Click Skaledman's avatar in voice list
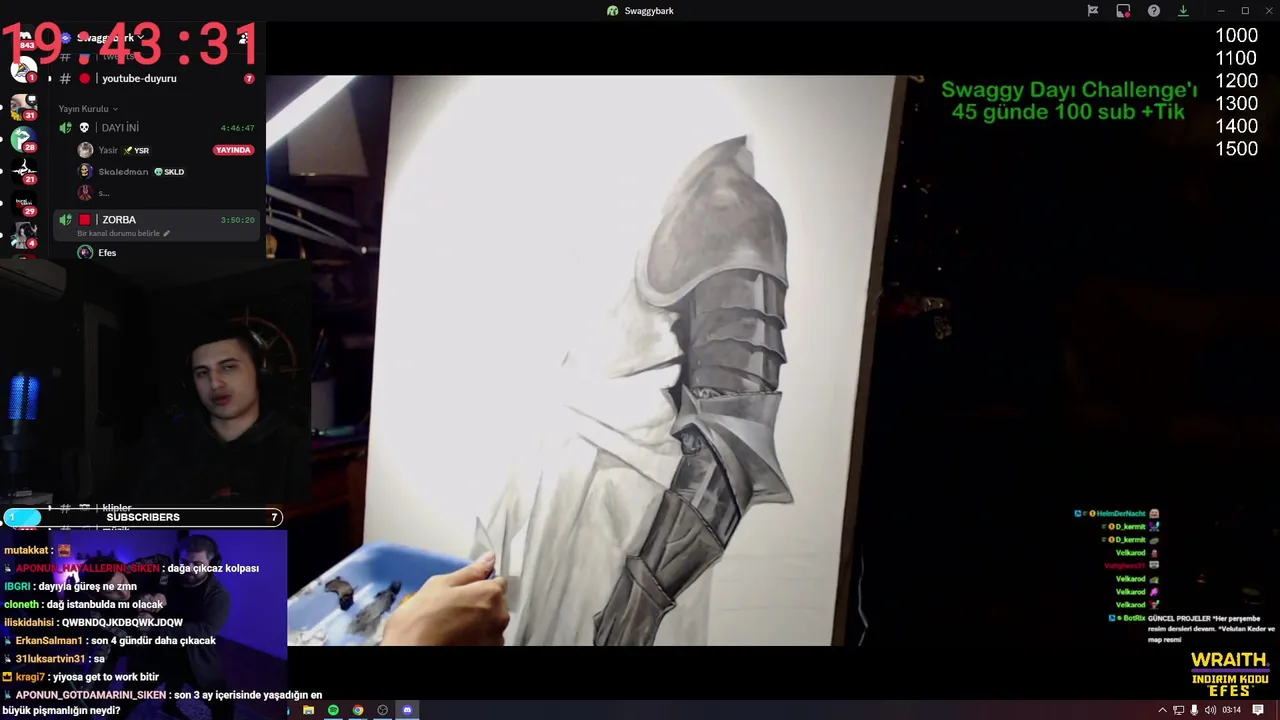The image size is (1280, 720). [85, 172]
